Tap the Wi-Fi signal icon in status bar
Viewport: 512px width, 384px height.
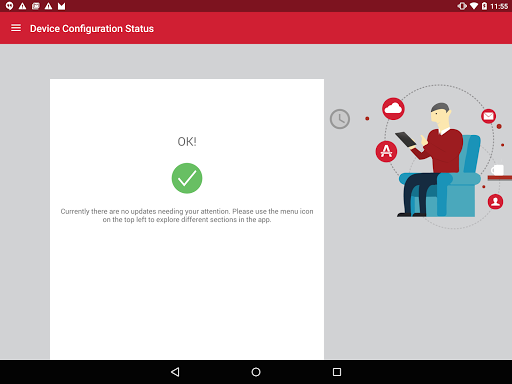click(474, 6)
